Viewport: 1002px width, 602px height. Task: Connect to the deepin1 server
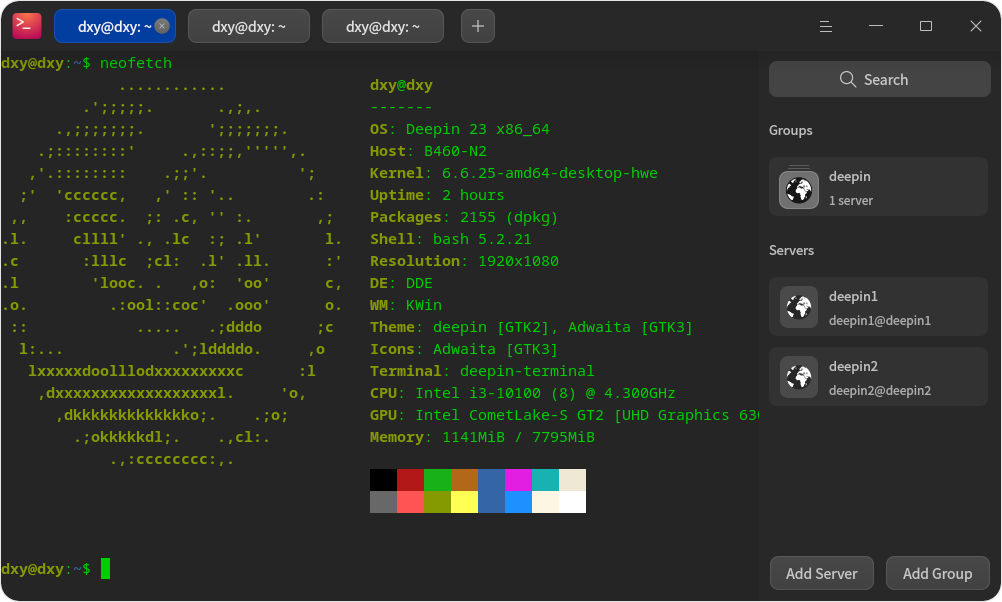[879, 307]
